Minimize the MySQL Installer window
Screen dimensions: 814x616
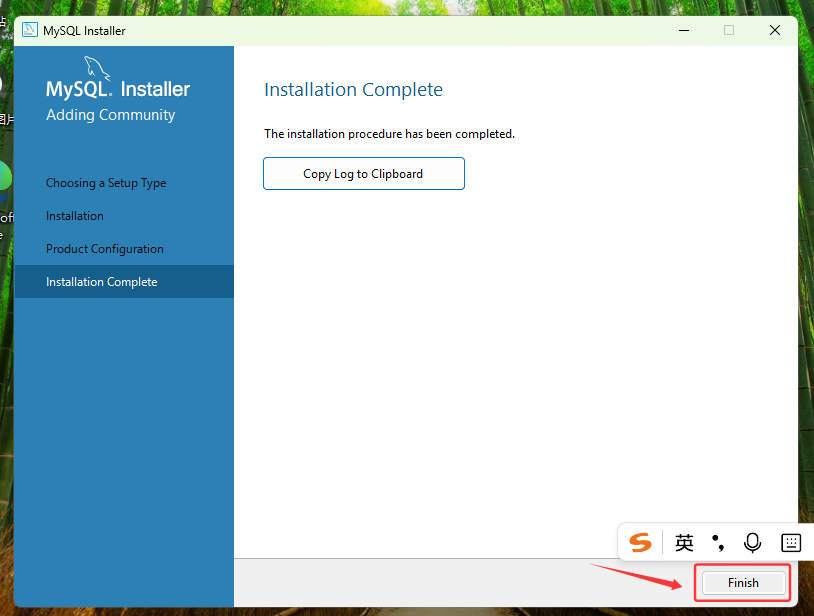(684, 30)
